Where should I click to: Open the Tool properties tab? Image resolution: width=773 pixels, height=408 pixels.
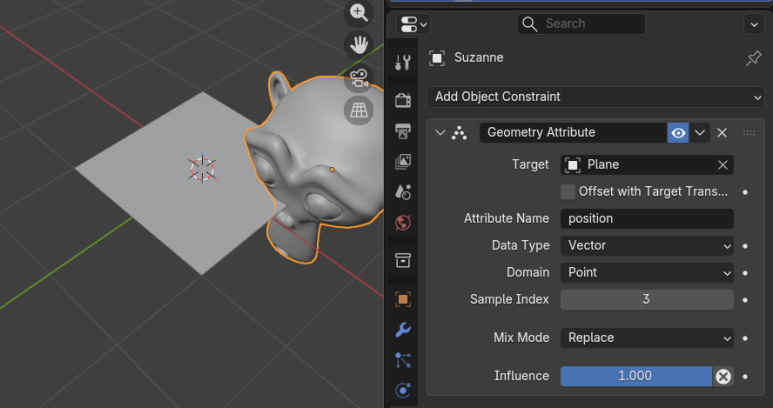coord(403,63)
